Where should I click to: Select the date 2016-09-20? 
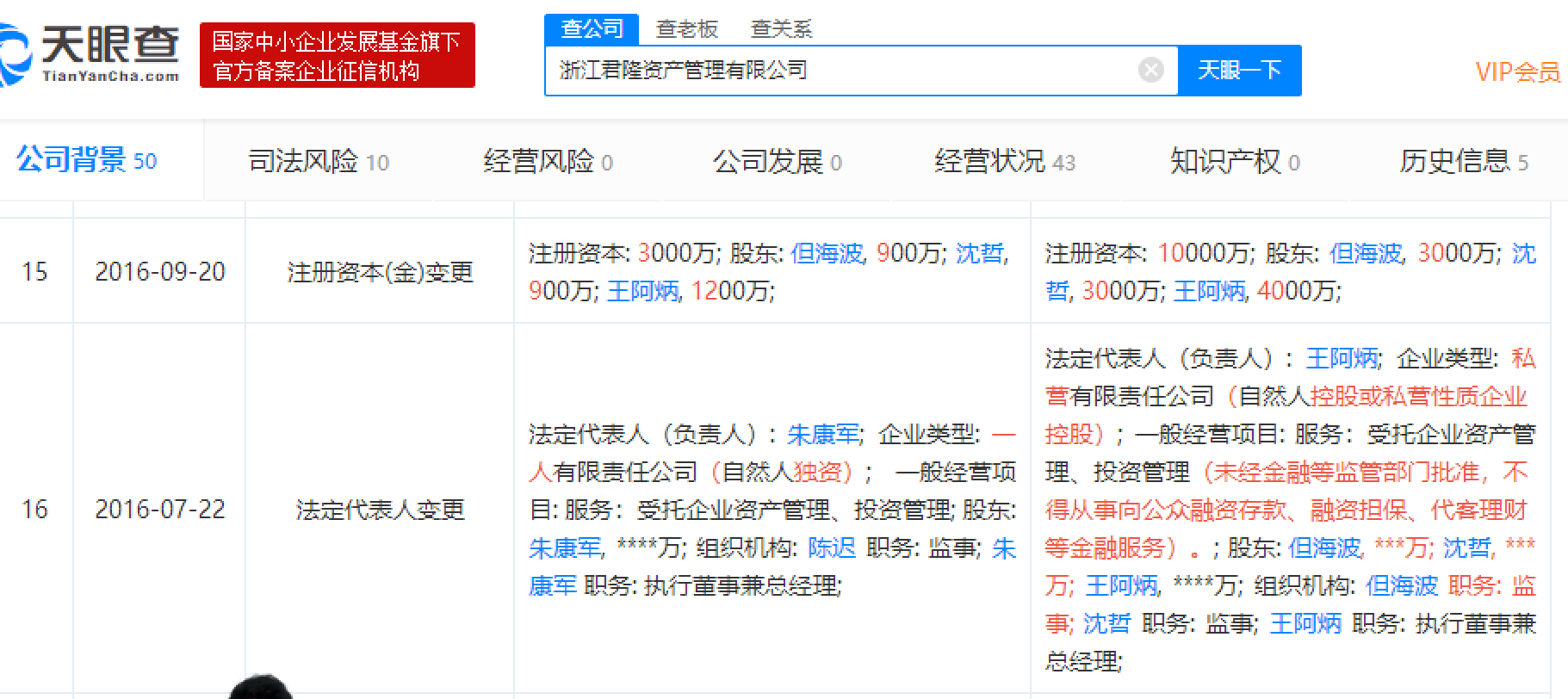click(160, 272)
